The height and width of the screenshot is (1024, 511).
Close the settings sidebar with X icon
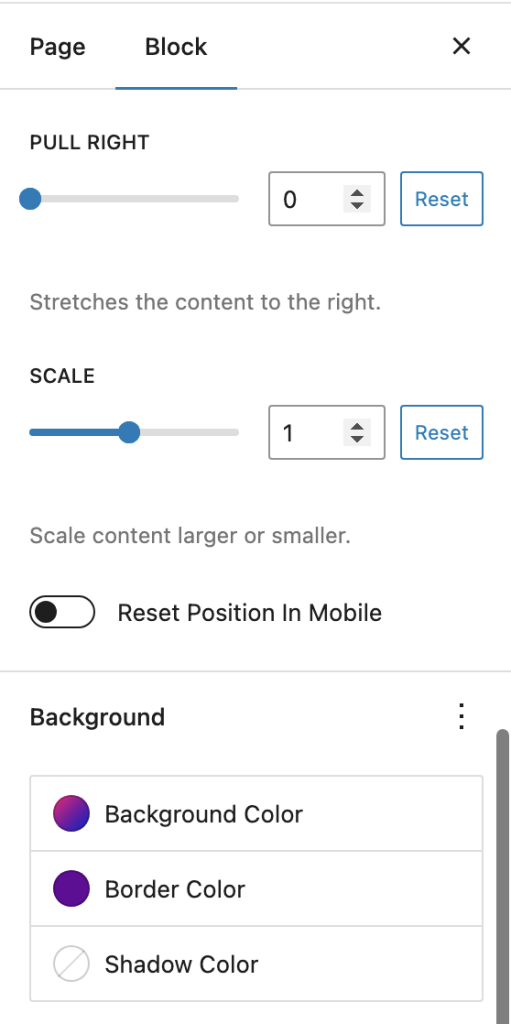[x=461, y=46]
